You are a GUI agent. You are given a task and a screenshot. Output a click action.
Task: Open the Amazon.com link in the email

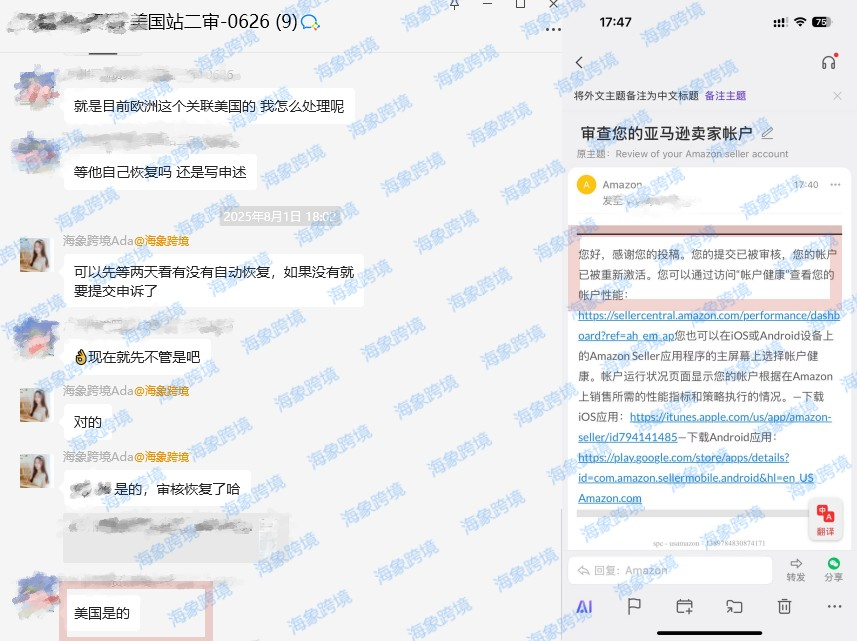(609, 498)
